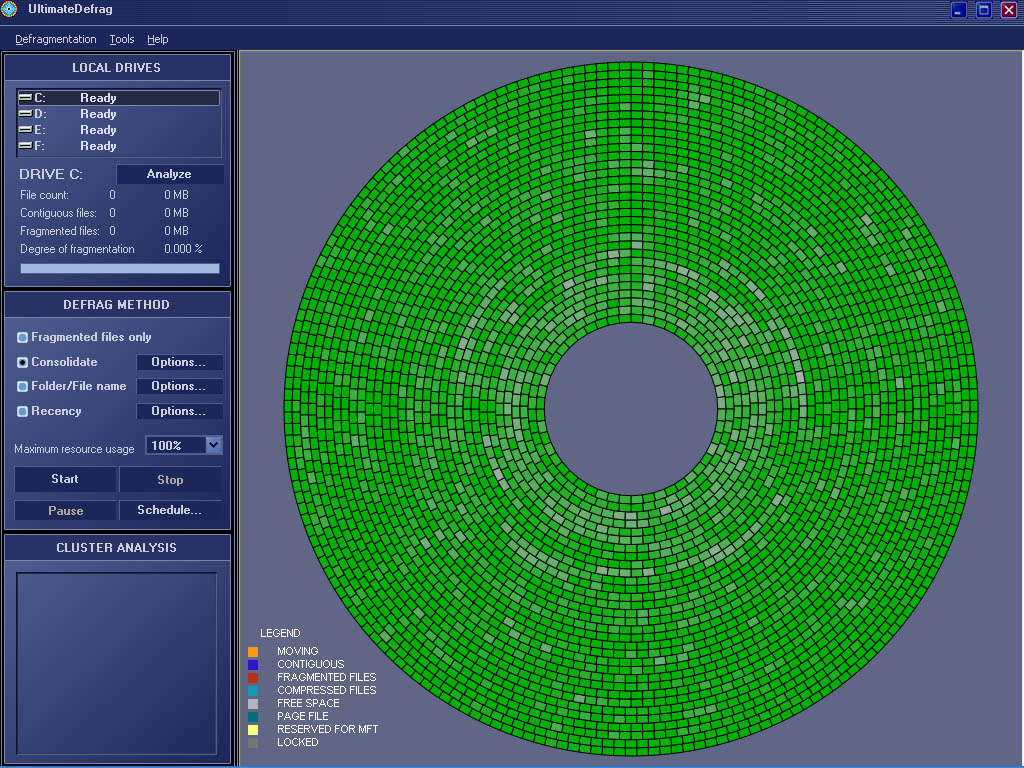Click the blue Contiguous legend icon
Screen dimensions: 1024x768
click(253, 665)
